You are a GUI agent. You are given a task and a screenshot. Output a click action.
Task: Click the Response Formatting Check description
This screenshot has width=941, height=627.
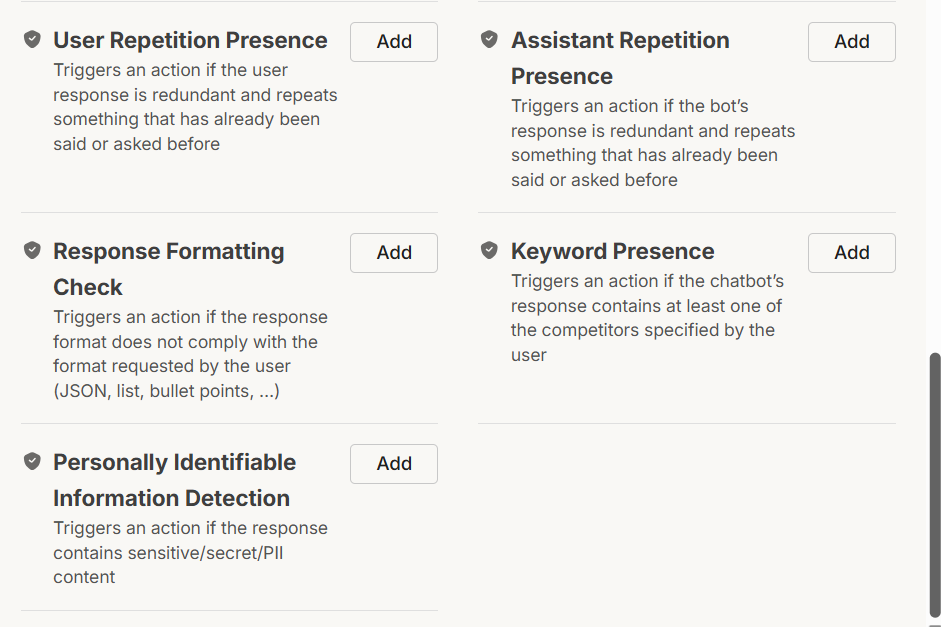pyautogui.click(x=190, y=354)
